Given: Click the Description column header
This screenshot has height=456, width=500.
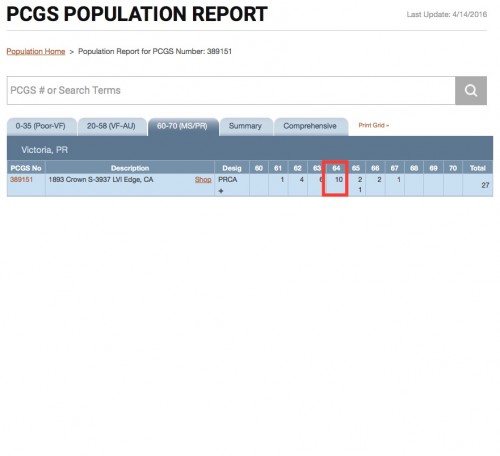Looking at the screenshot, I should [x=130, y=168].
